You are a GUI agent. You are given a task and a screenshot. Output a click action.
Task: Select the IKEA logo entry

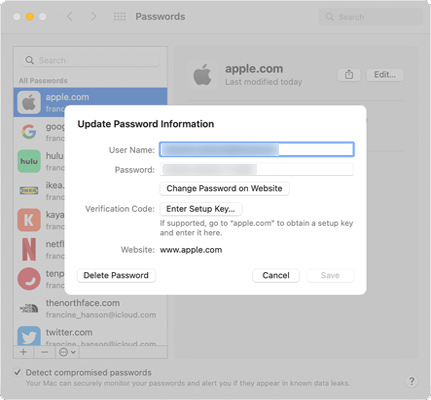29,191
